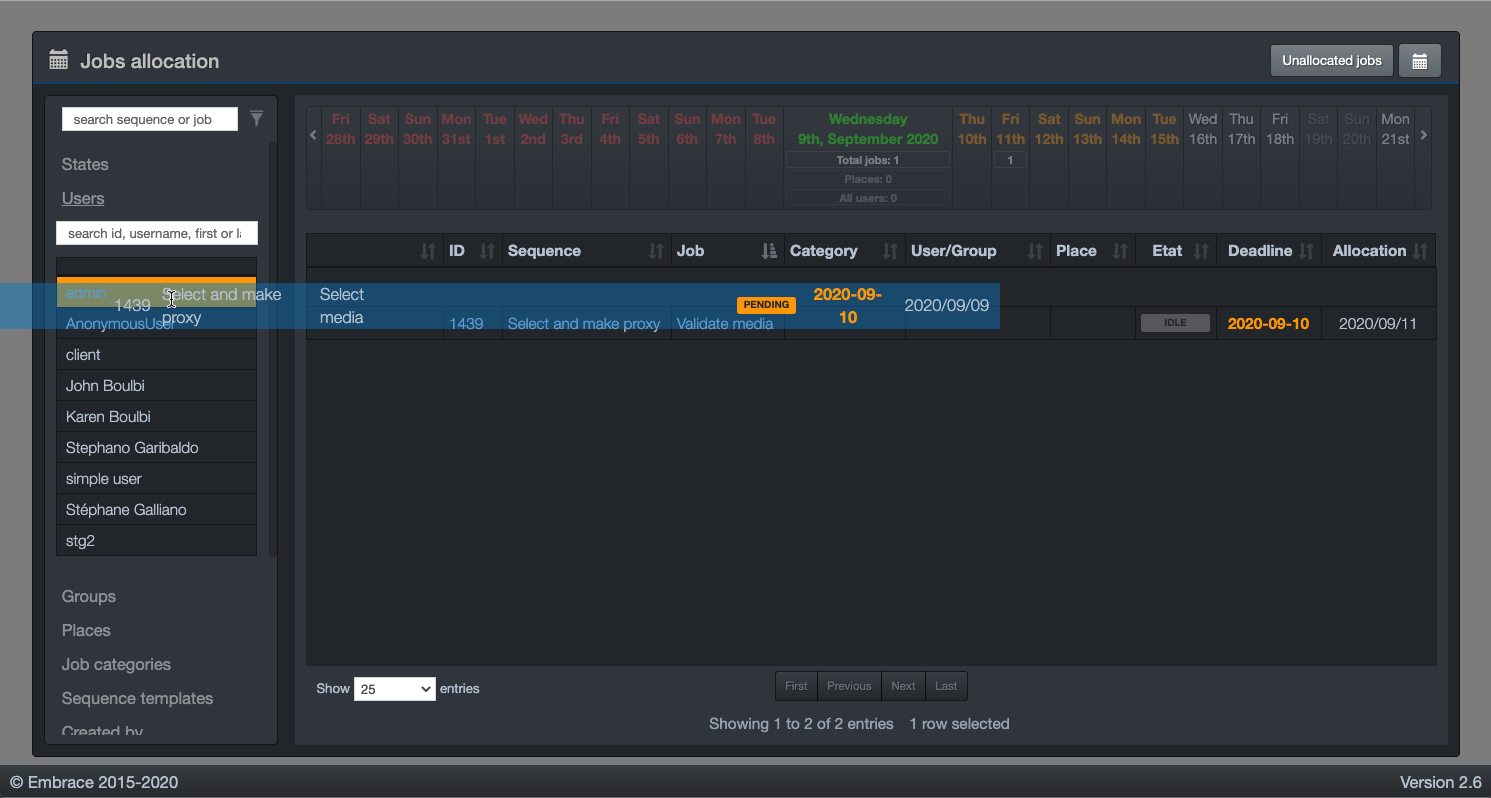Expand the Job categories filter section
Image resolution: width=1491 pixels, height=798 pixels.
click(x=116, y=664)
